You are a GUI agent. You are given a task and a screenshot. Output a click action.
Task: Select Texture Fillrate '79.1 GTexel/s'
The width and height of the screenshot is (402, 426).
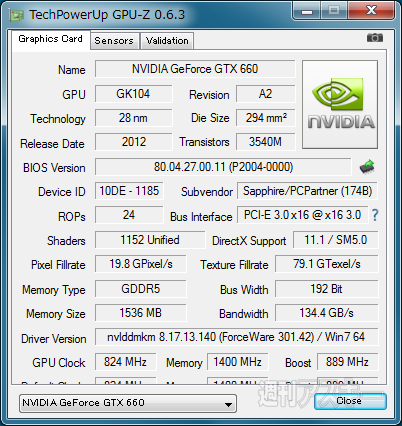[327, 264]
